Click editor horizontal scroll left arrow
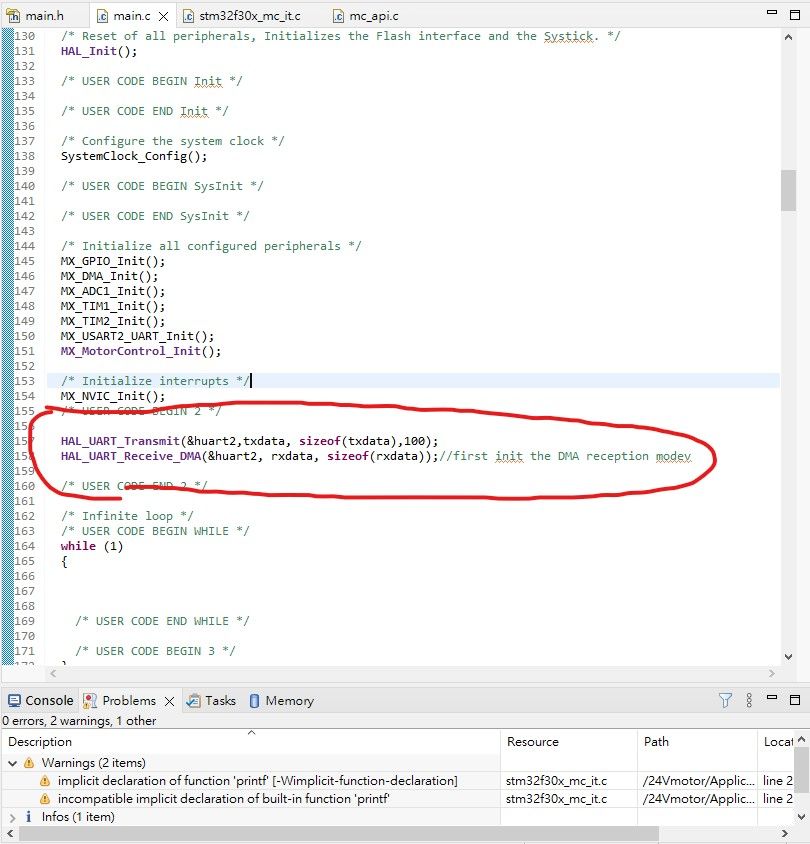The width and height of the screenshot is (810, 844). tap(53, 673)
